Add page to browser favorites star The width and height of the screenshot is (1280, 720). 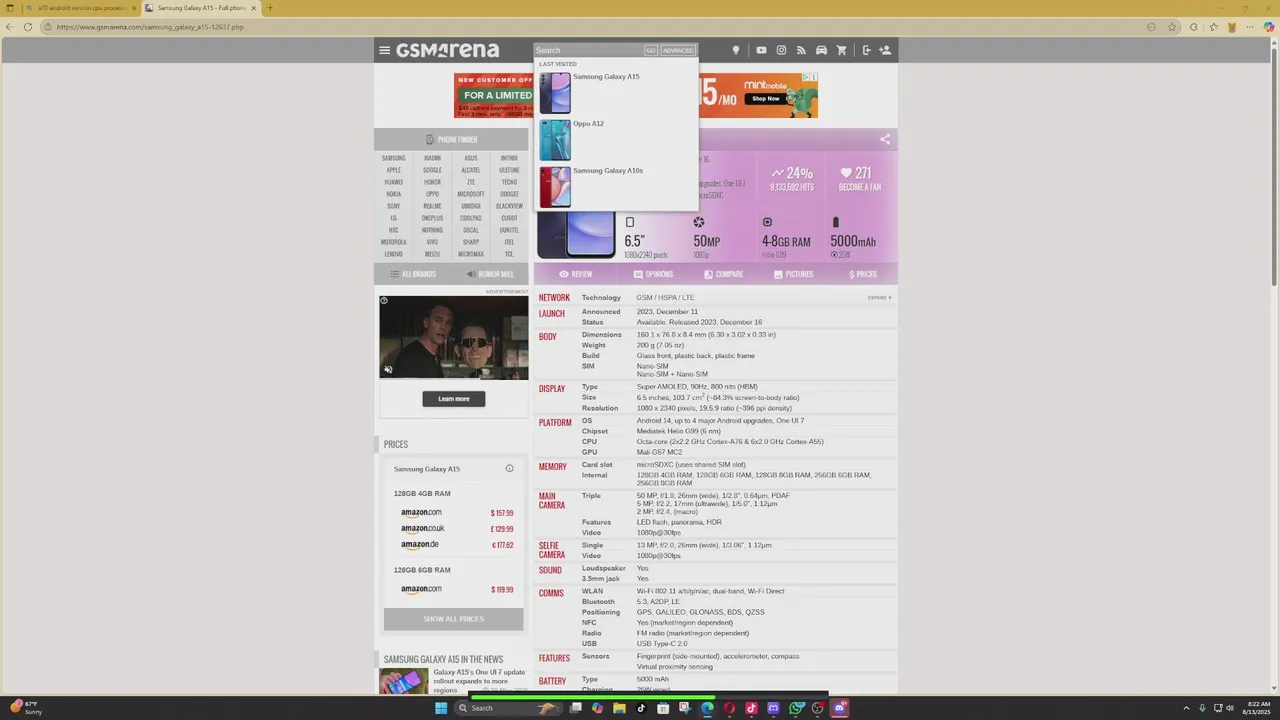(x=1173, y=27)
